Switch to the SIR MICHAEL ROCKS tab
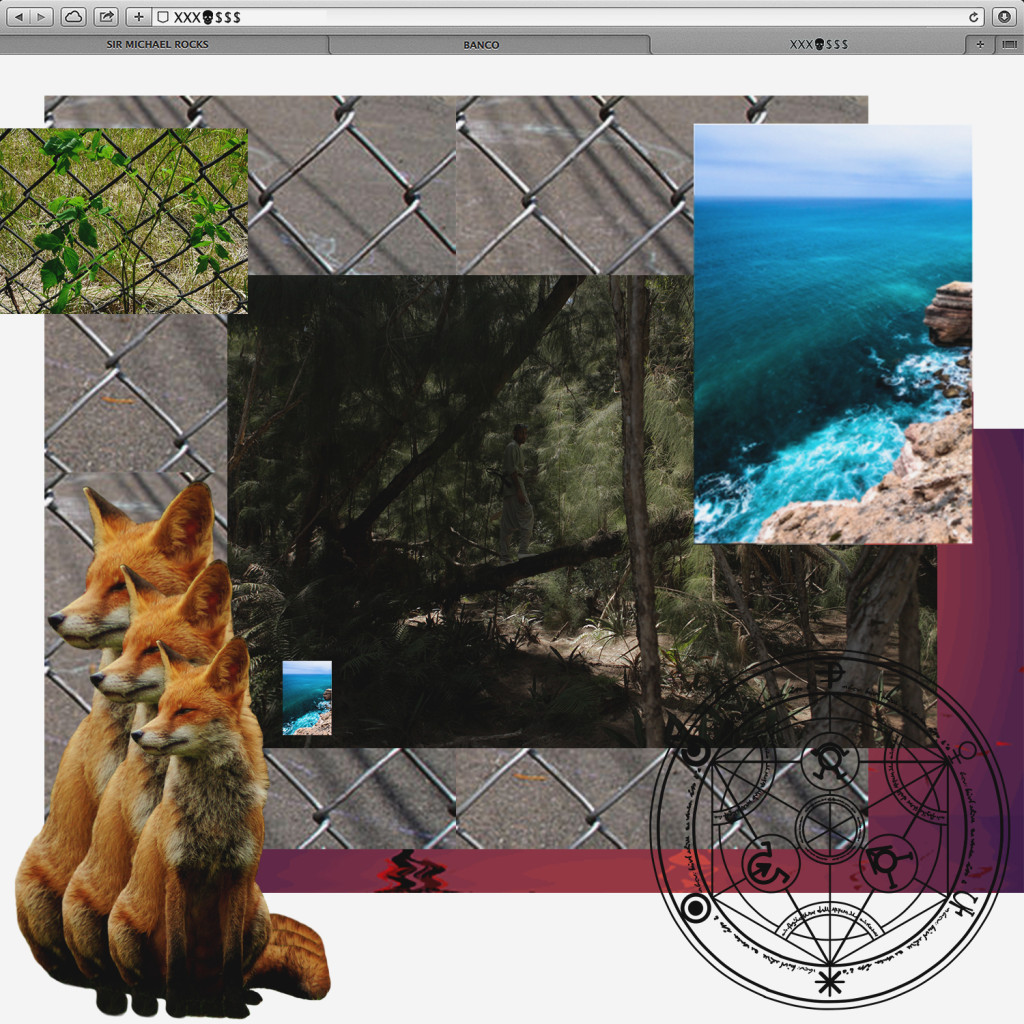The height and width of the screenshot is (1024, 1024). [157, 44]
